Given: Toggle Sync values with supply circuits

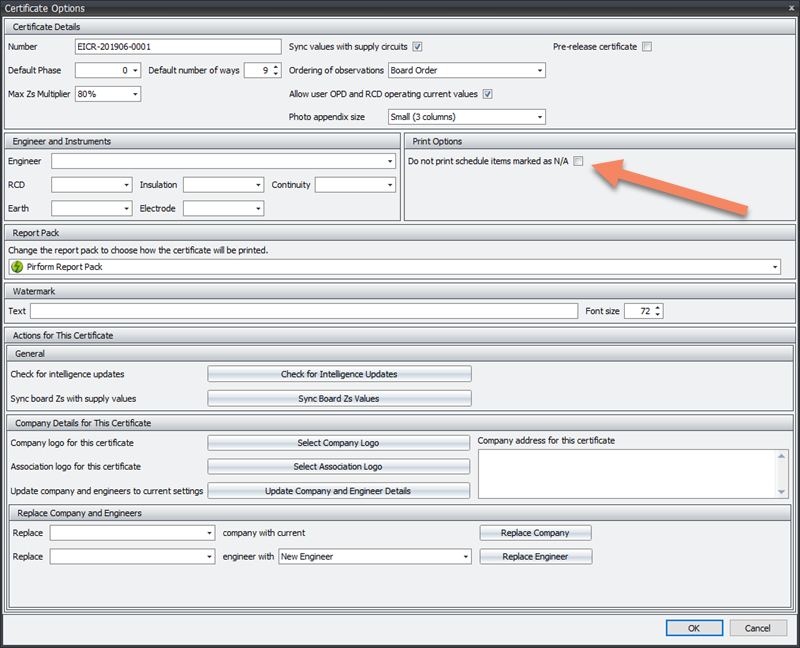Looking at the screenshot, I should [418, 47].
